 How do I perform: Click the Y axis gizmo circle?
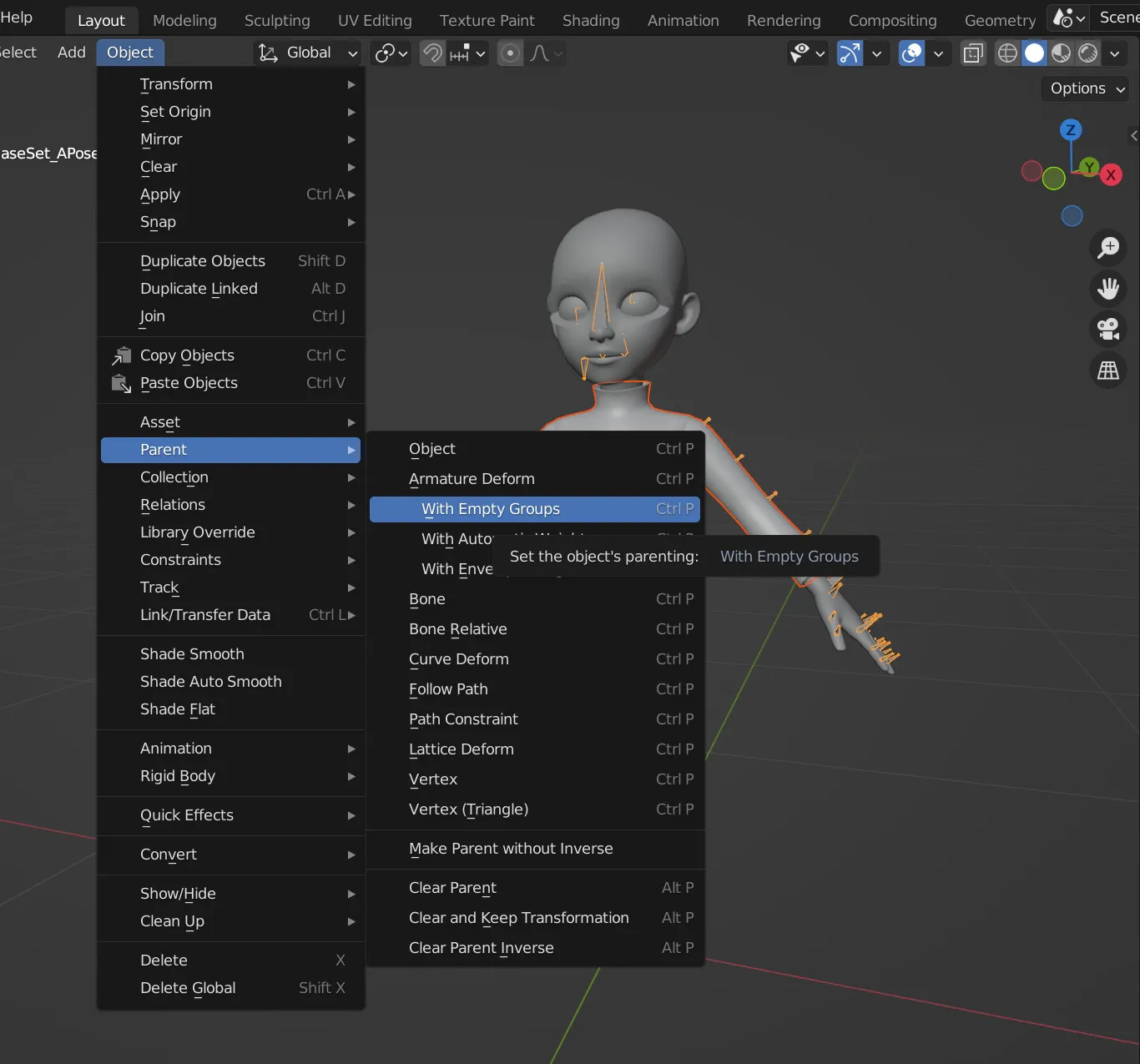1089,167
